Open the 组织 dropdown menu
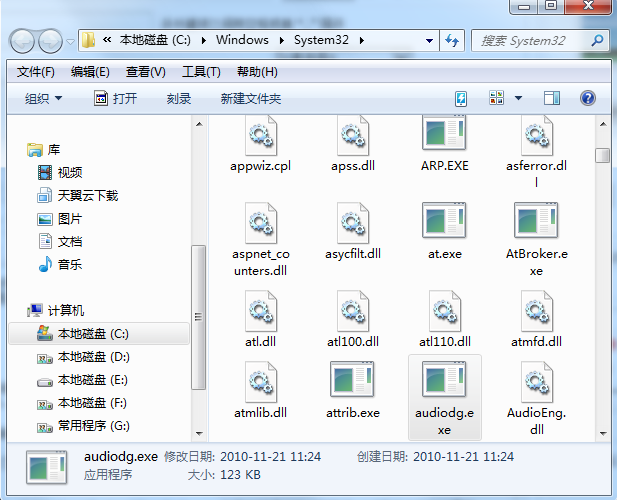This screenshot has height=500, width=617. (43, 98)
